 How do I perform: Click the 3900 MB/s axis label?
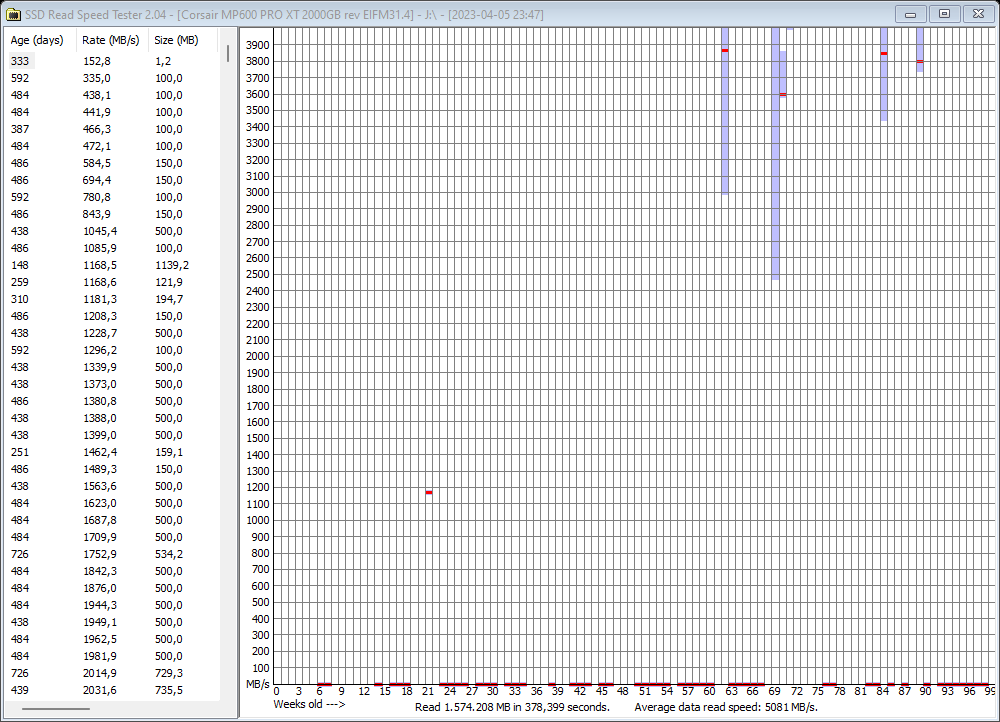click(258, 45)
